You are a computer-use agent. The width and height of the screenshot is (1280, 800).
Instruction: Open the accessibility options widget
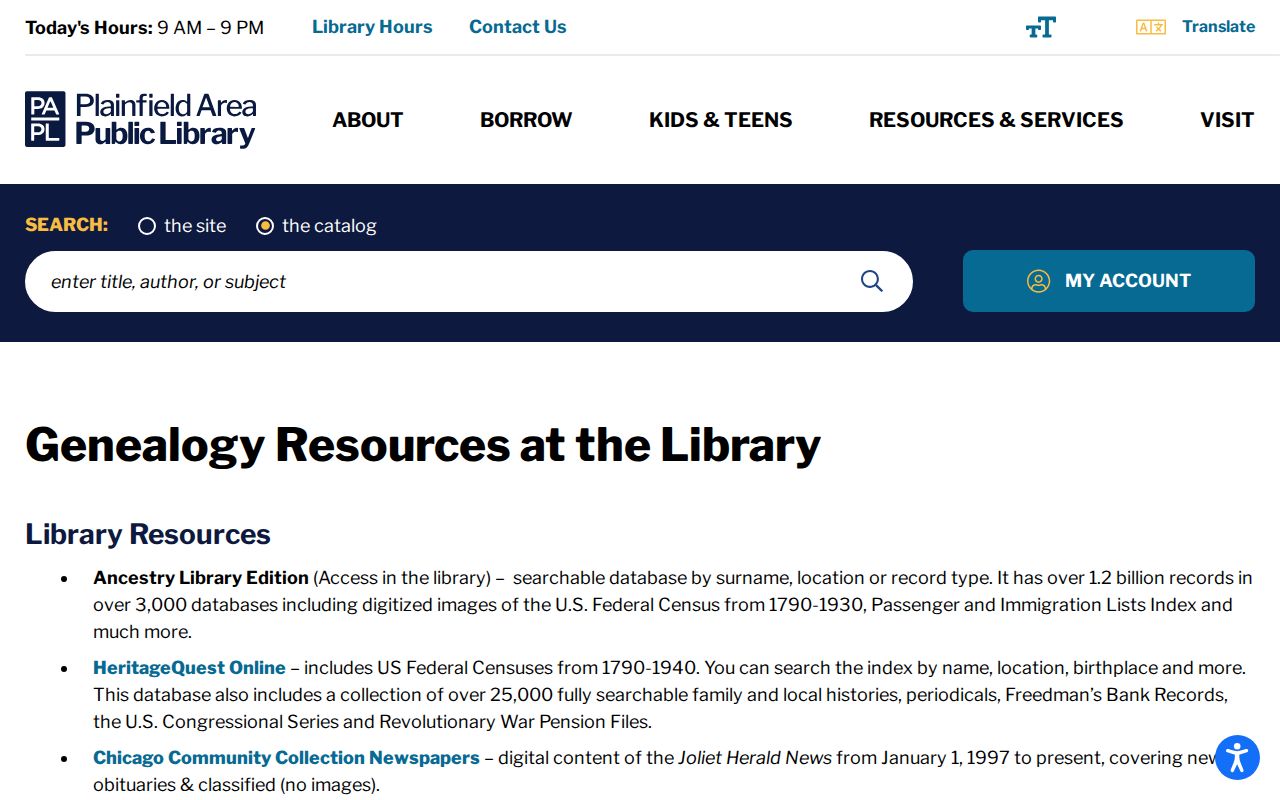1237,757
